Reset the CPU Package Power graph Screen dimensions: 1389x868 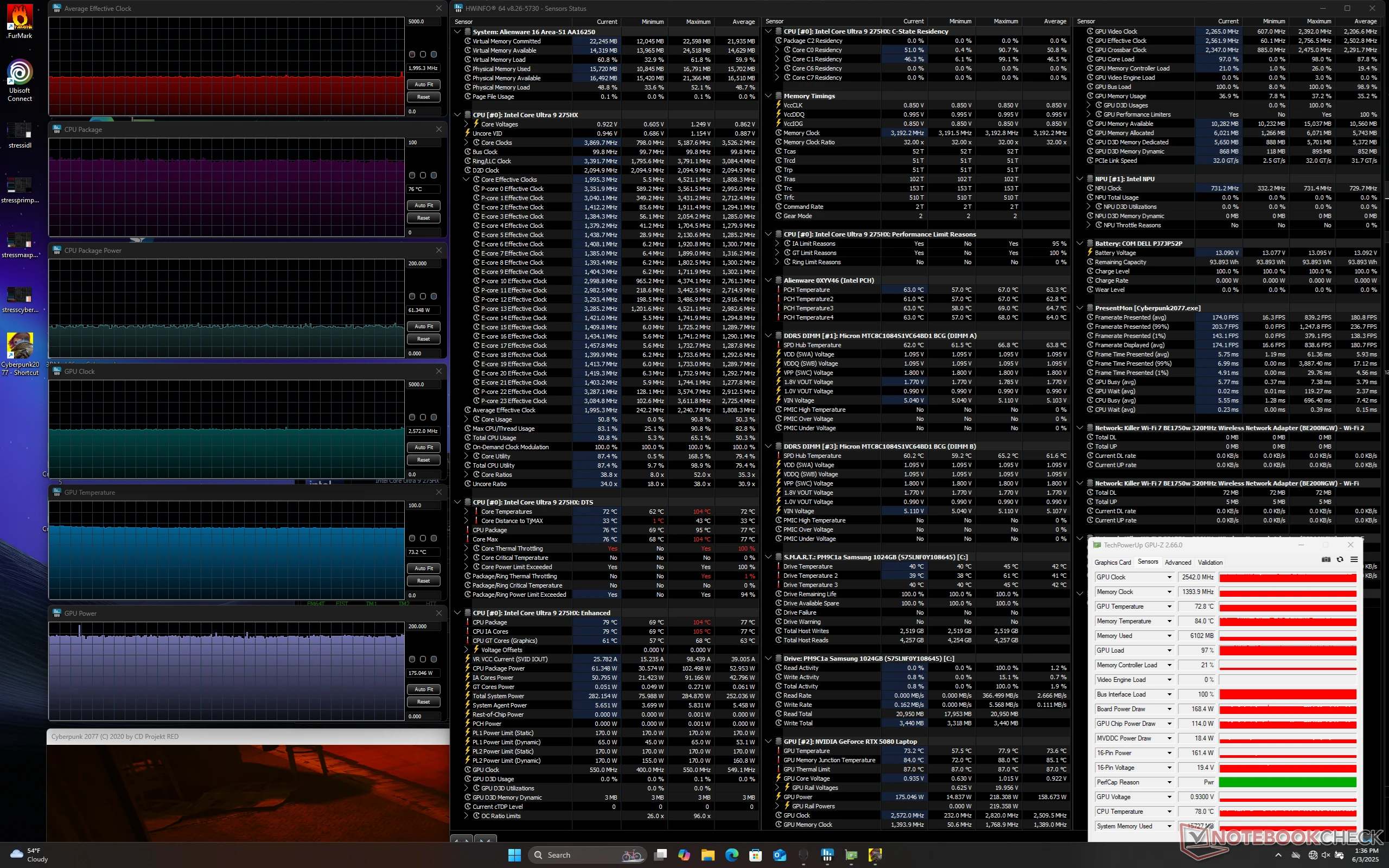point(423,339)
